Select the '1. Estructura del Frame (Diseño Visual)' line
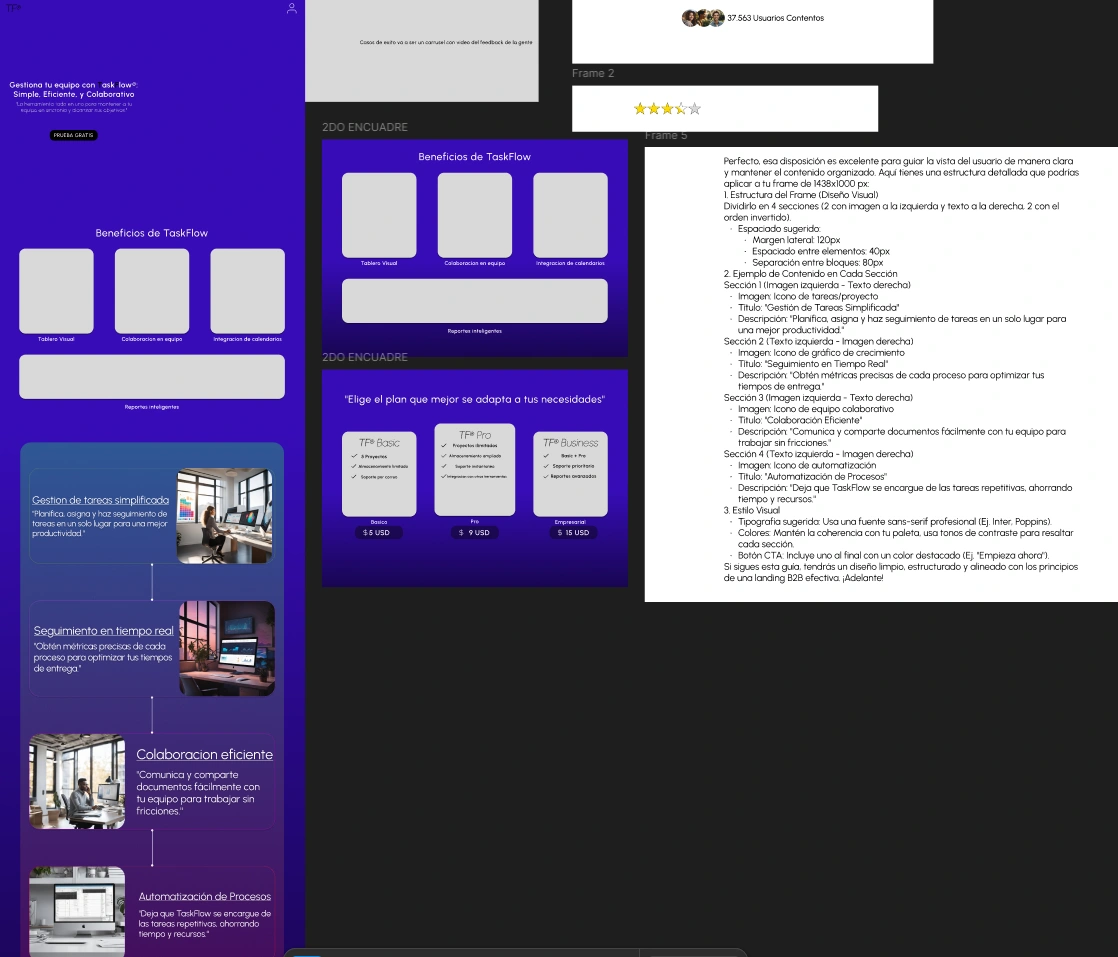 [801, 195]
